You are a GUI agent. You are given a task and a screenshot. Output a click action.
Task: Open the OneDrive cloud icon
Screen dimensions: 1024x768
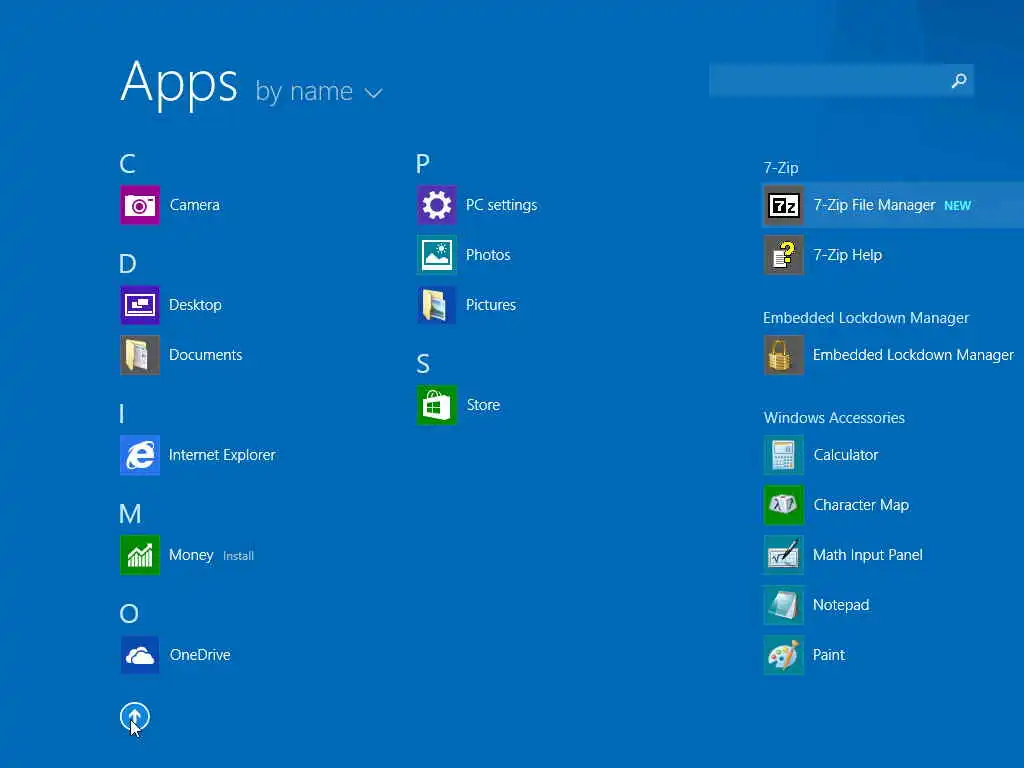point(140,655)
